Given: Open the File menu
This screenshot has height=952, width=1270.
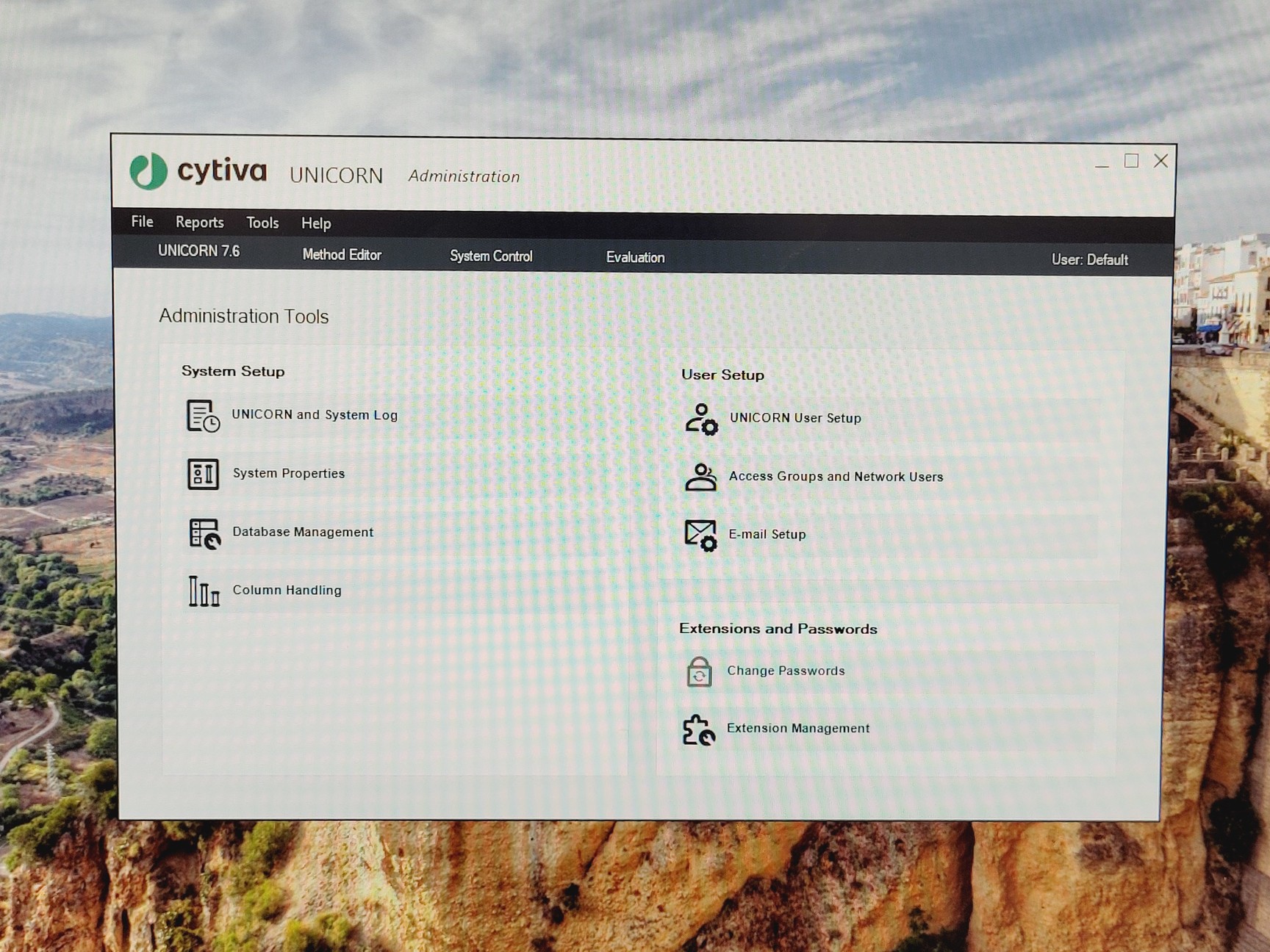Looking at the screenshot, I should [142, 222].
